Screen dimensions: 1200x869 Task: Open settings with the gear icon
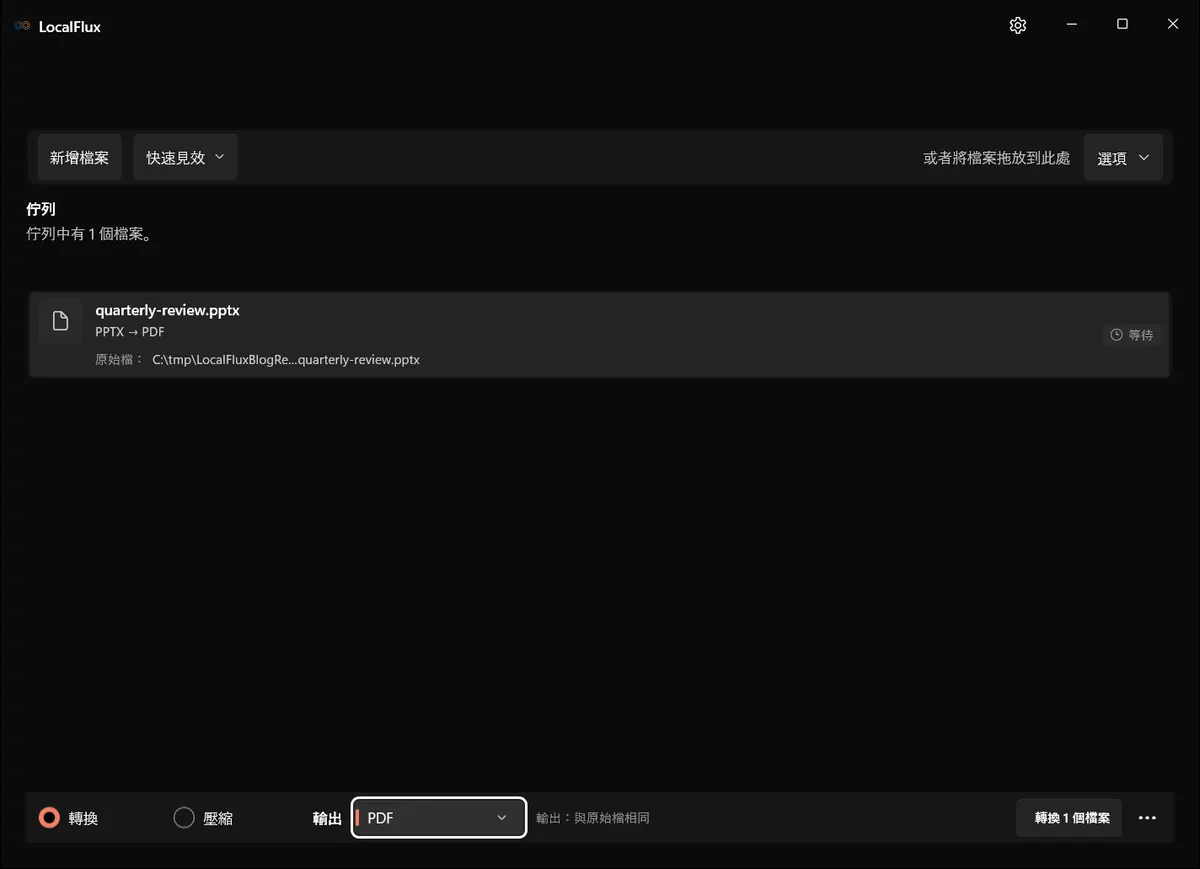[1018, 26]
